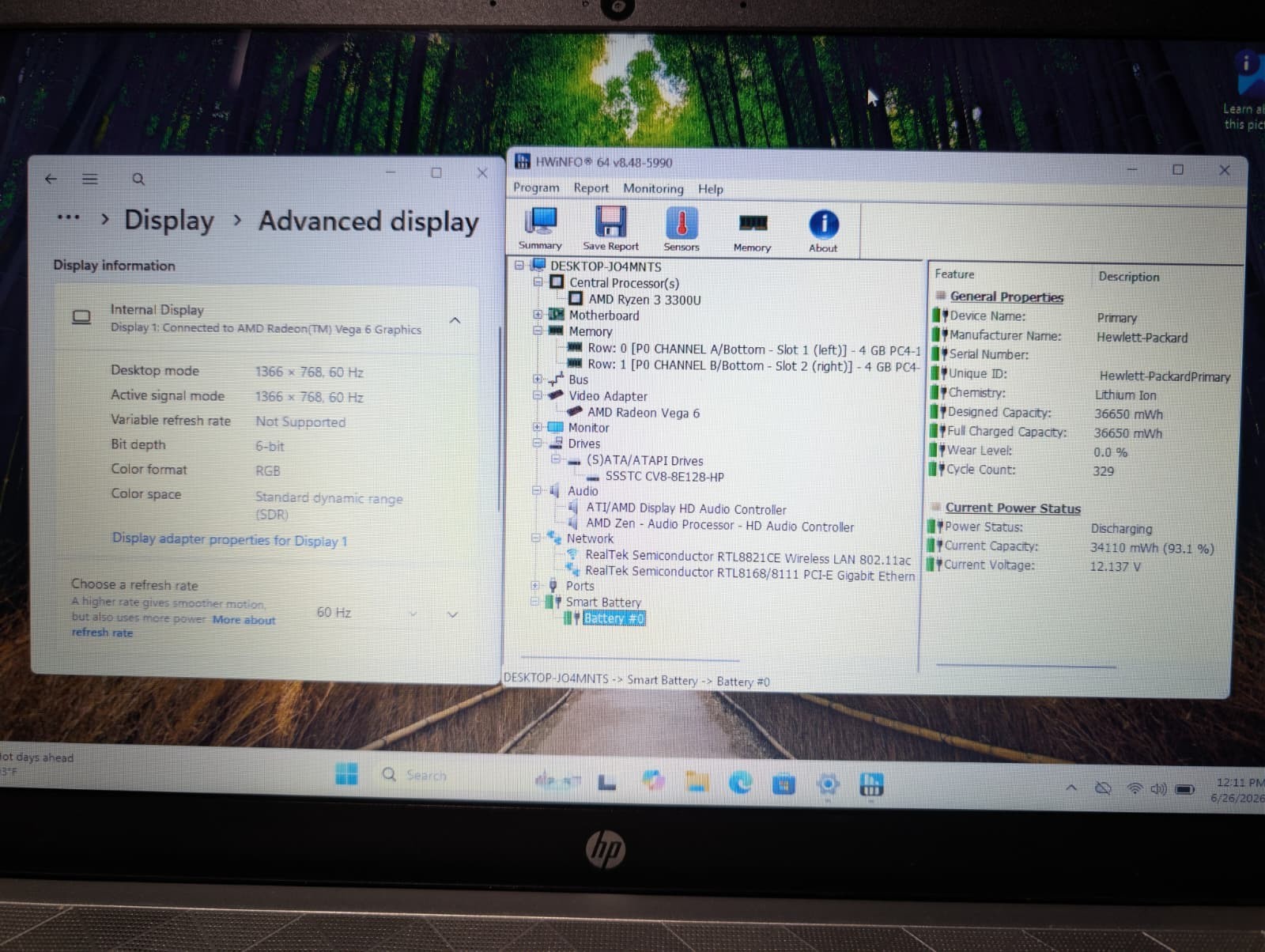Select memory Row: 1 Slot 2 entry
The width and height of the screenshot is (1265, 952).
pos(753,365)
